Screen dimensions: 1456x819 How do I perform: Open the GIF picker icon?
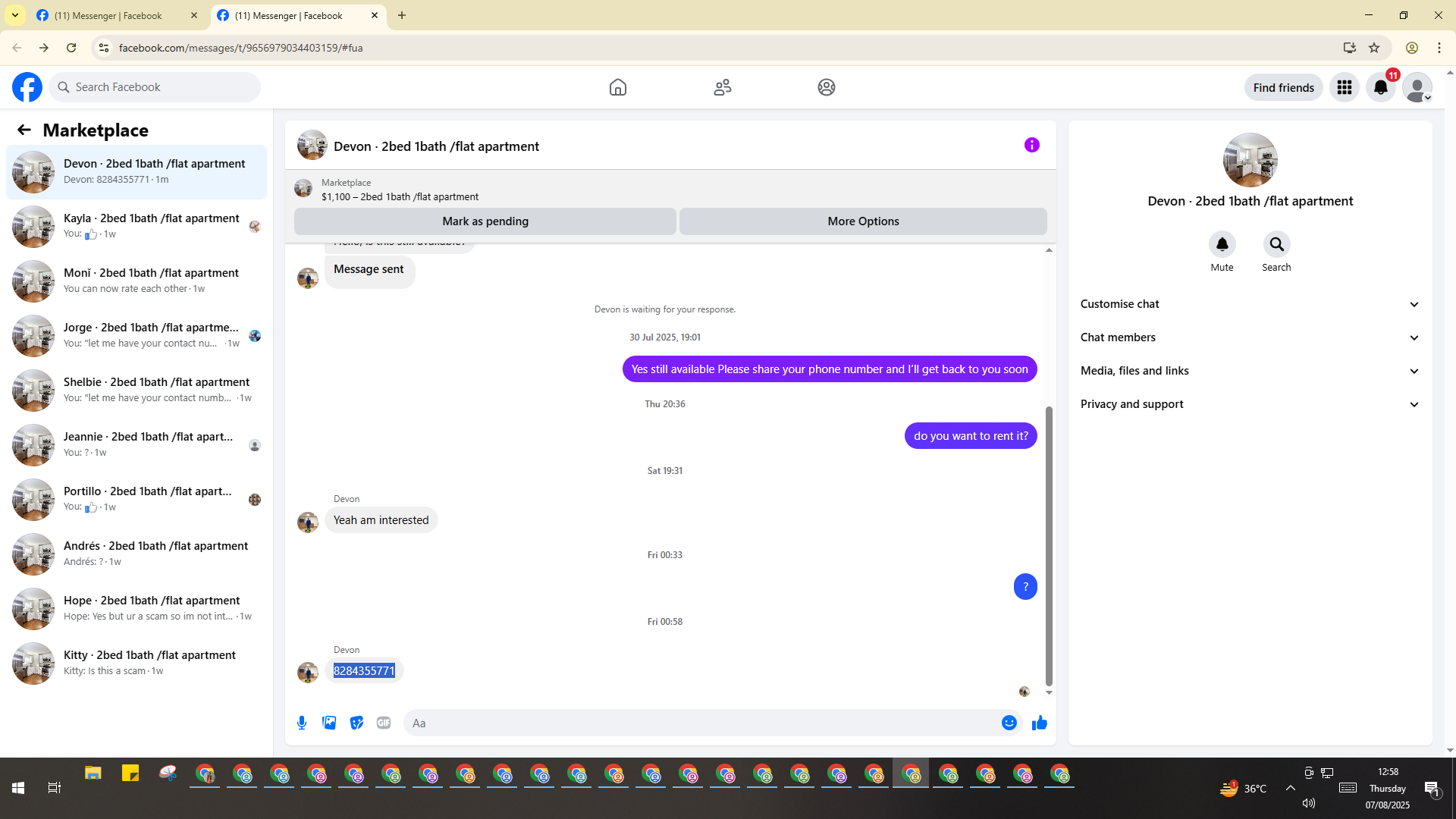click(384, 723)
